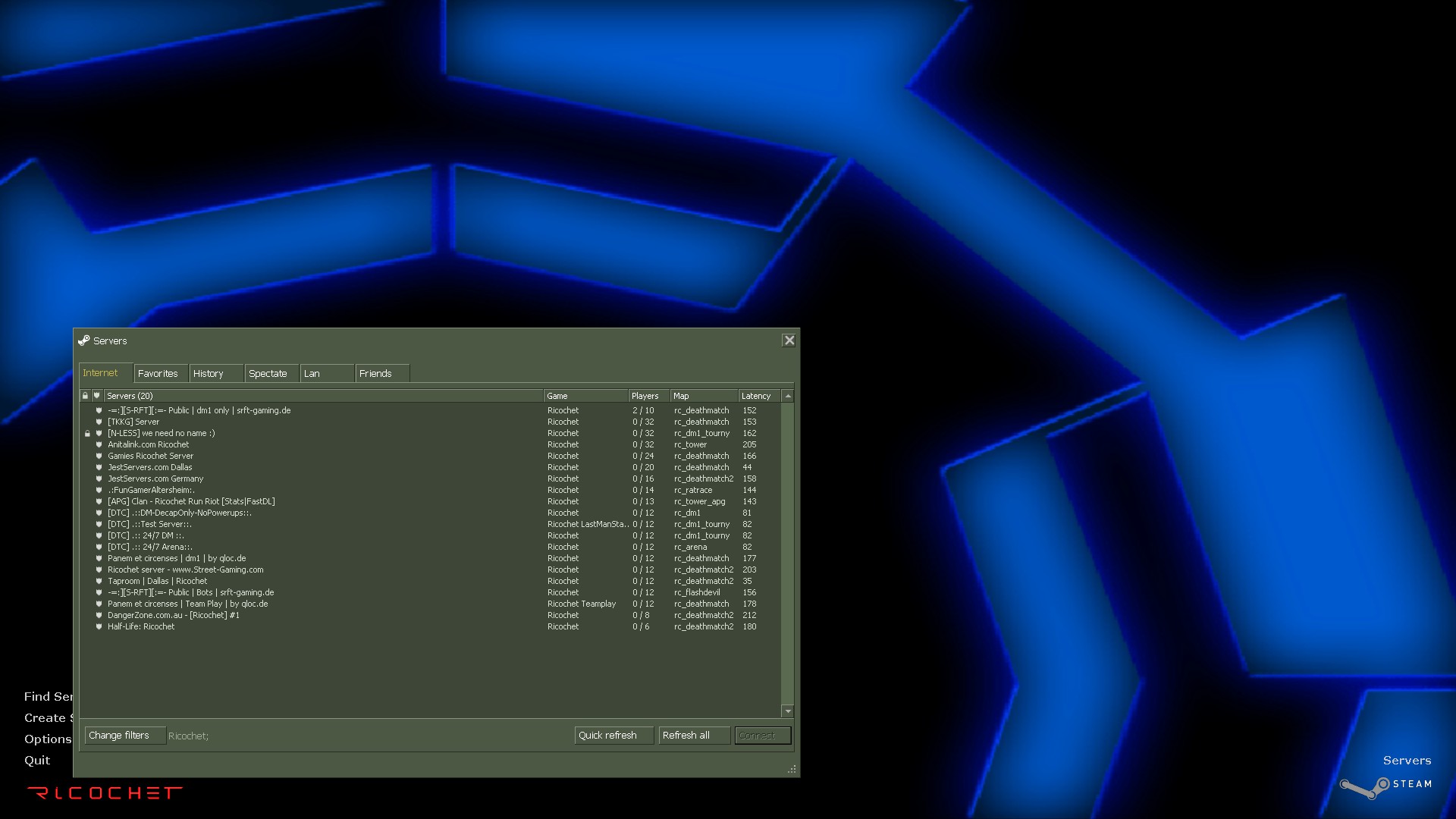The width and height of the screenshot is (1456, 819).
Task: Select the Friends tab
Action: pyautogui.click(x=375, y=373)
